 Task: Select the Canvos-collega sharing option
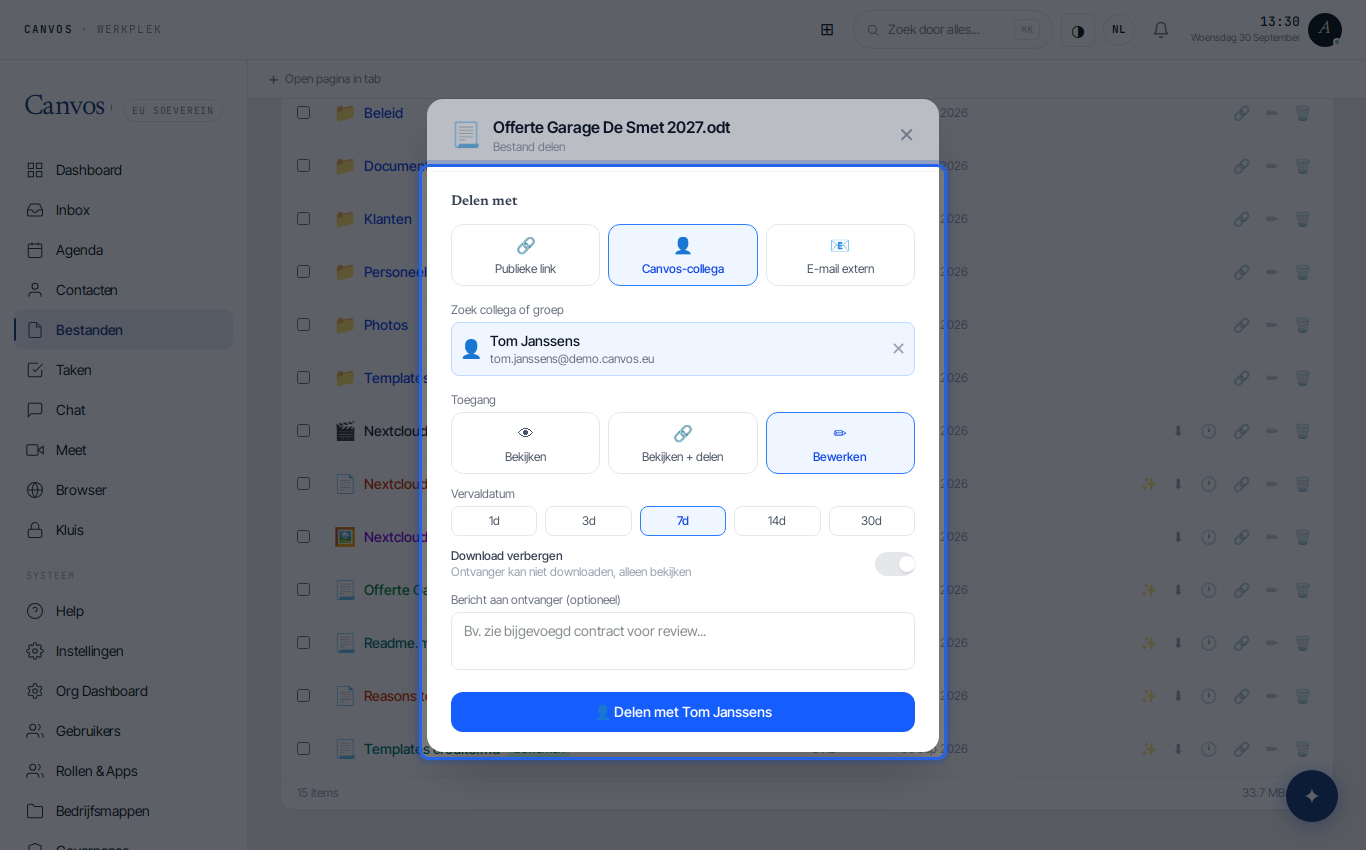coord(683,255)
